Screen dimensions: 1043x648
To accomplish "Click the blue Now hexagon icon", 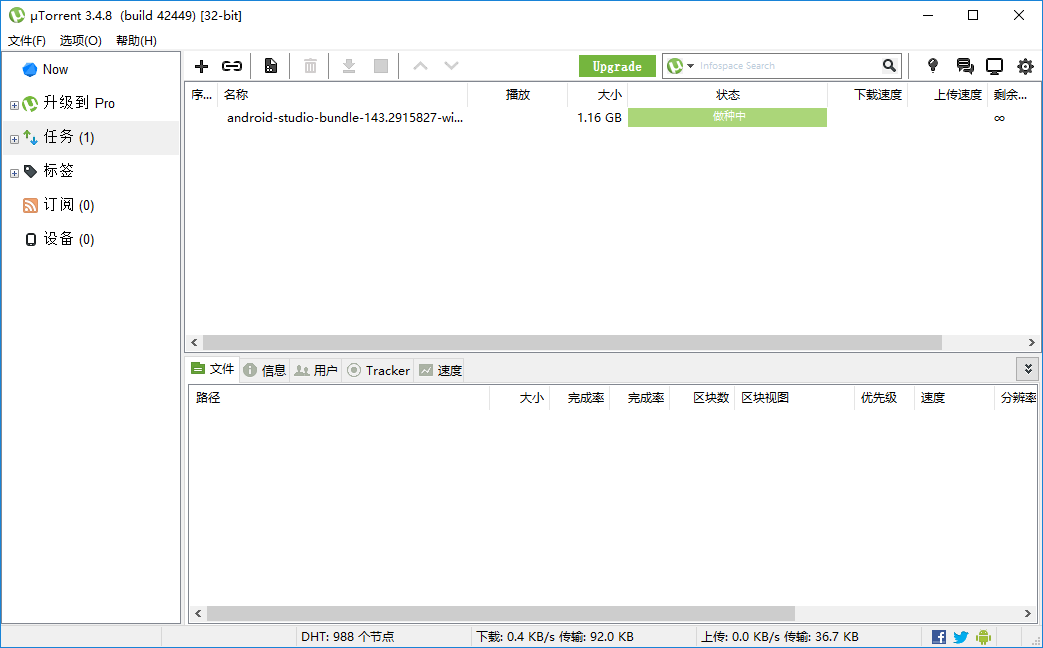I will [30, 69].
